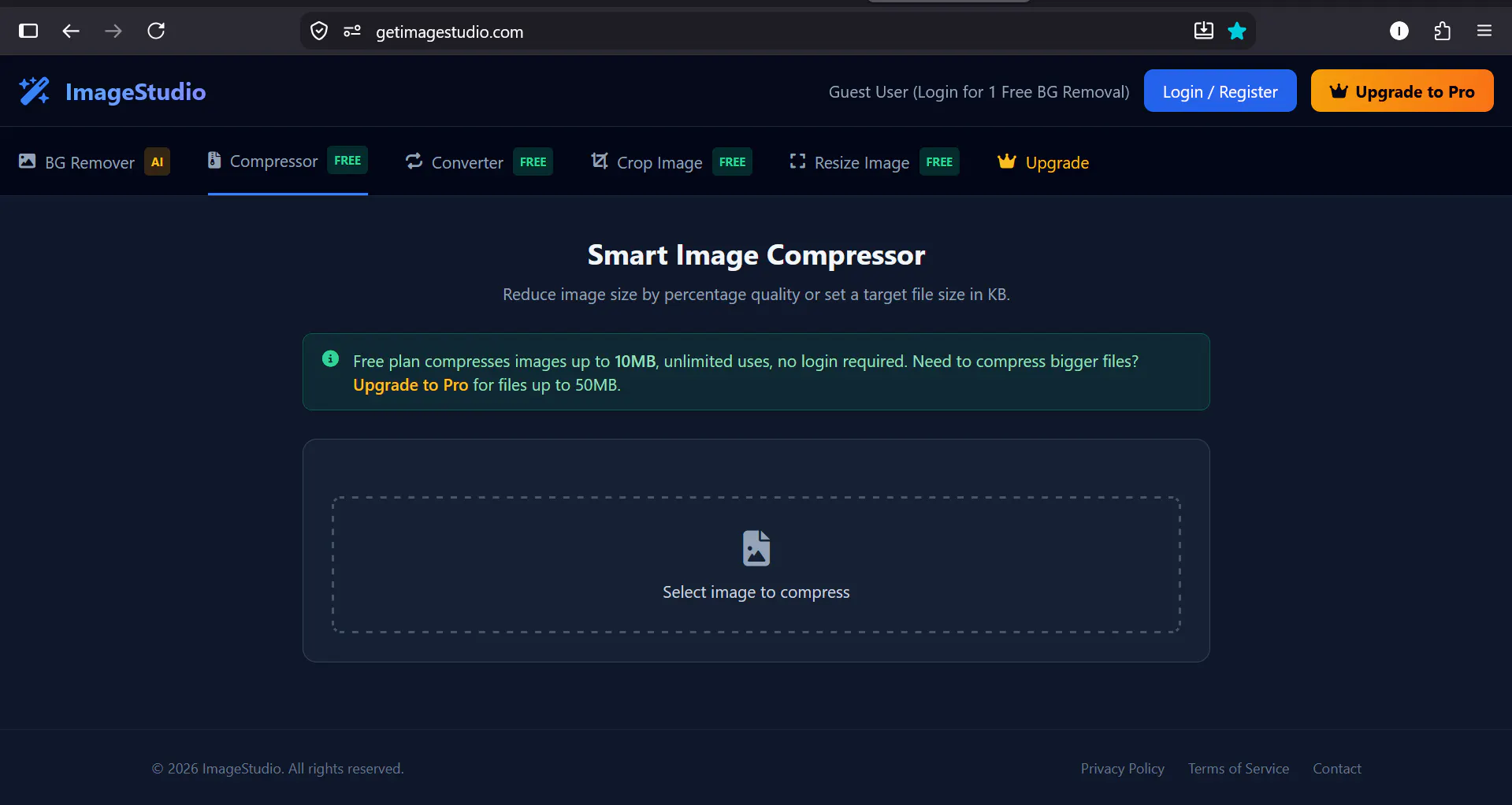Image resolution: width=1512 pixels, height=805 pixels.
Task: Click the FREE badge beside Converter
Action: 533,162
